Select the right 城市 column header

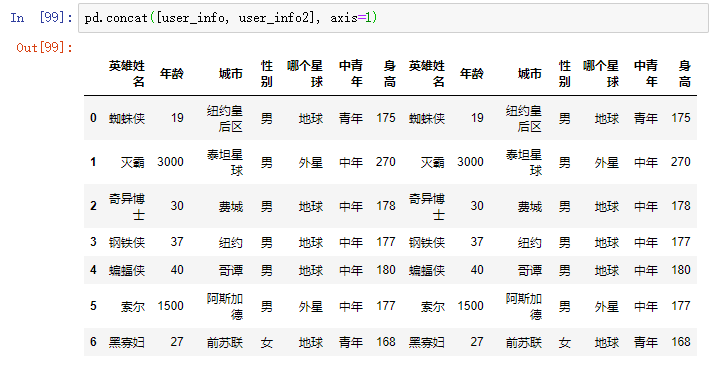click(x=530, y=74)
